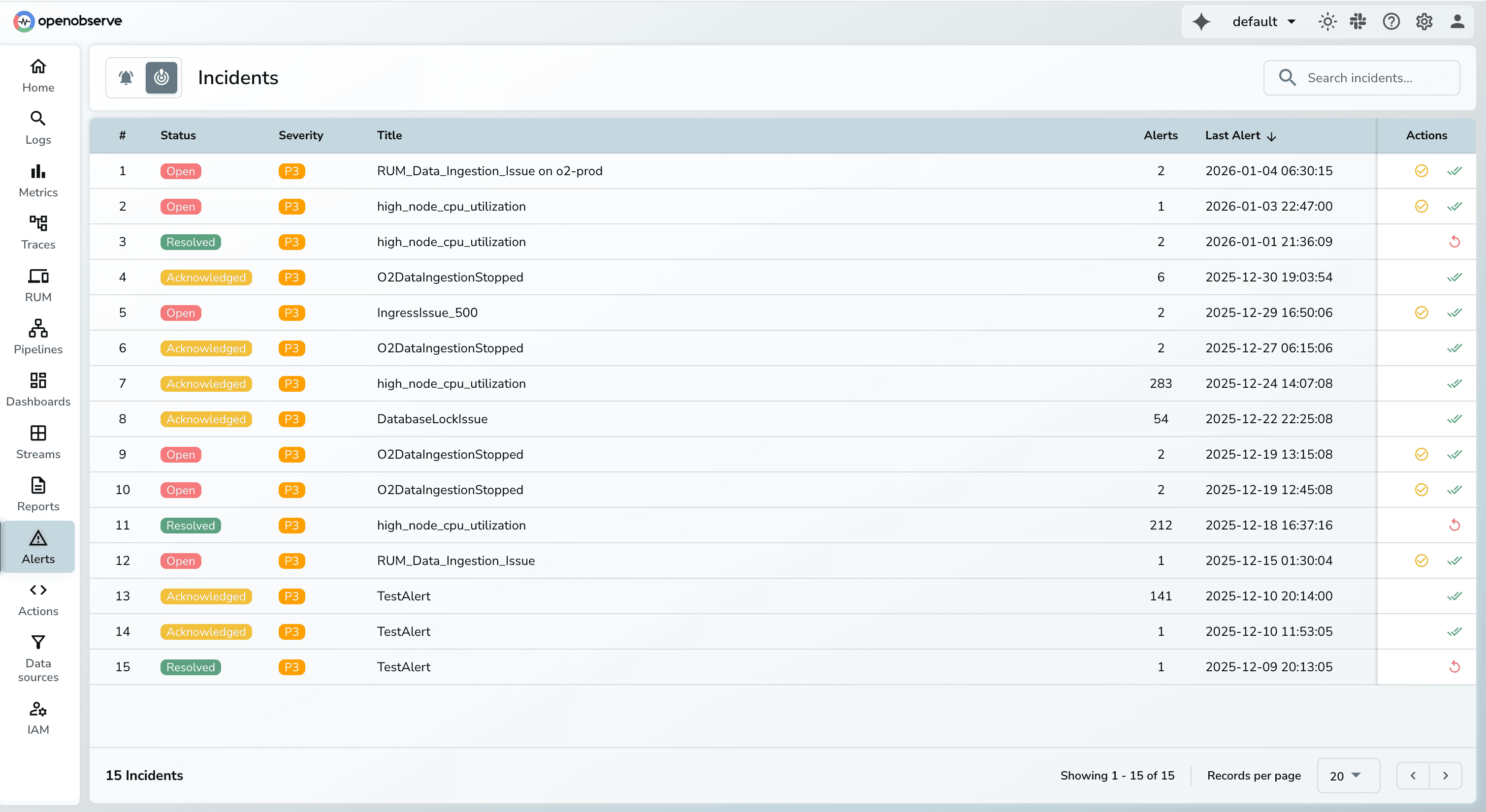Go to the next incidents page
Viewport: 1486px width, 812px height.
pos(1446,776)
